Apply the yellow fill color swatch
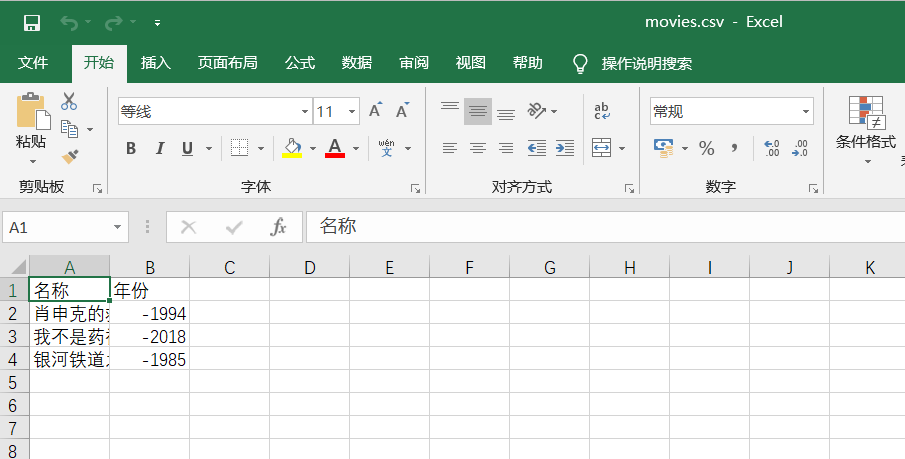 click(292, 148)
